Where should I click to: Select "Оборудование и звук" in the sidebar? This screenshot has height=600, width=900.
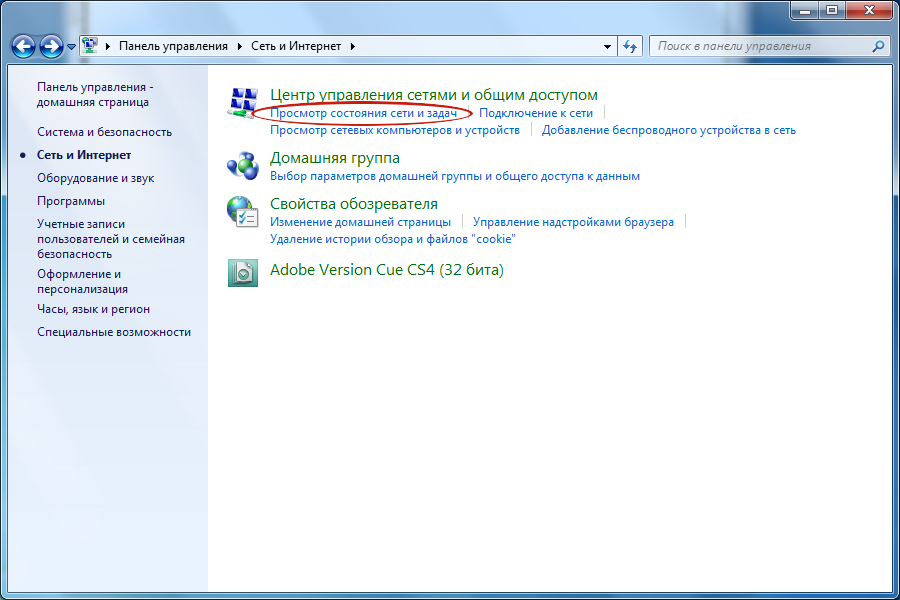click(95, 178)
